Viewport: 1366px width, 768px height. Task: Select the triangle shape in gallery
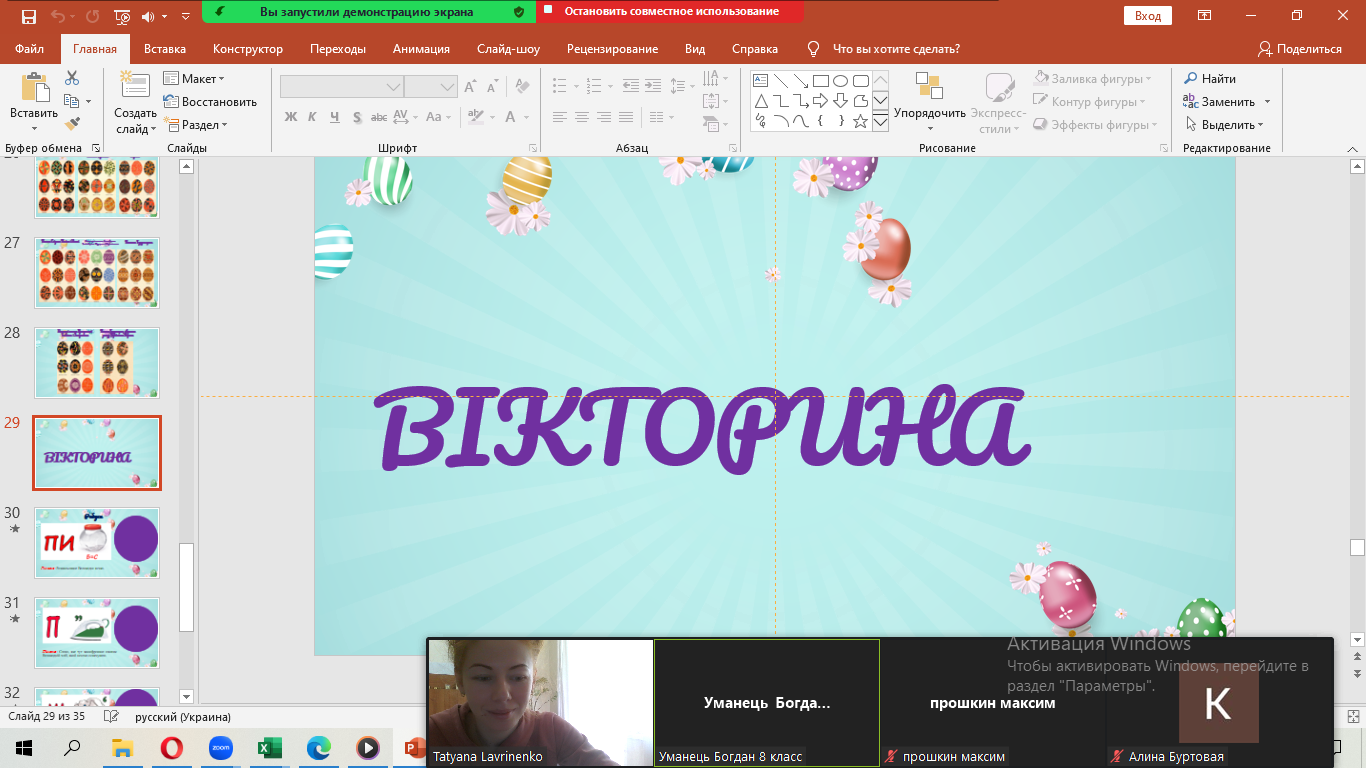(x=760, y=101)
